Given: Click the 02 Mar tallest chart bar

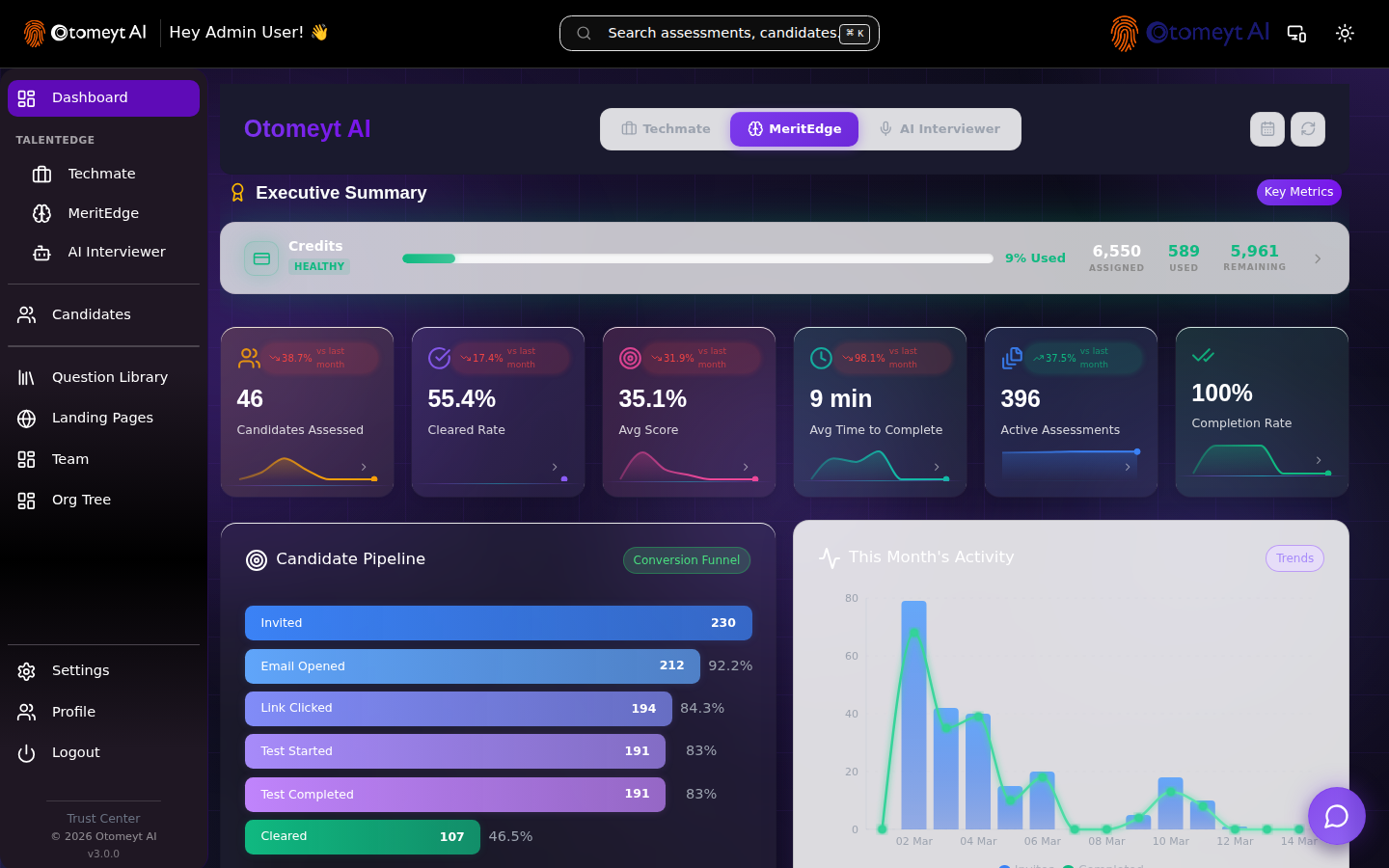Looking at the screenshot, I should (913, 715).
